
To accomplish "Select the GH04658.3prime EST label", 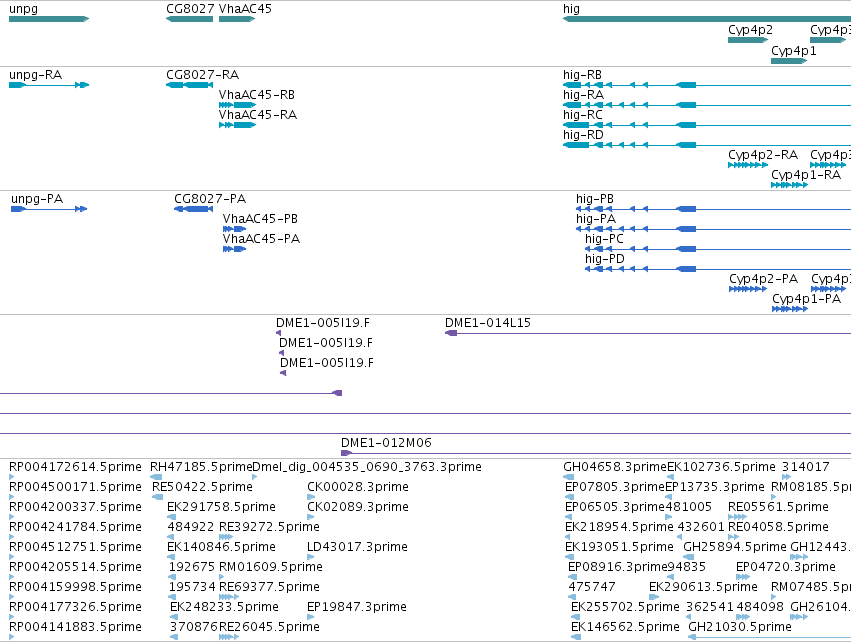I will pyautogui.click(x=615, y=467).
